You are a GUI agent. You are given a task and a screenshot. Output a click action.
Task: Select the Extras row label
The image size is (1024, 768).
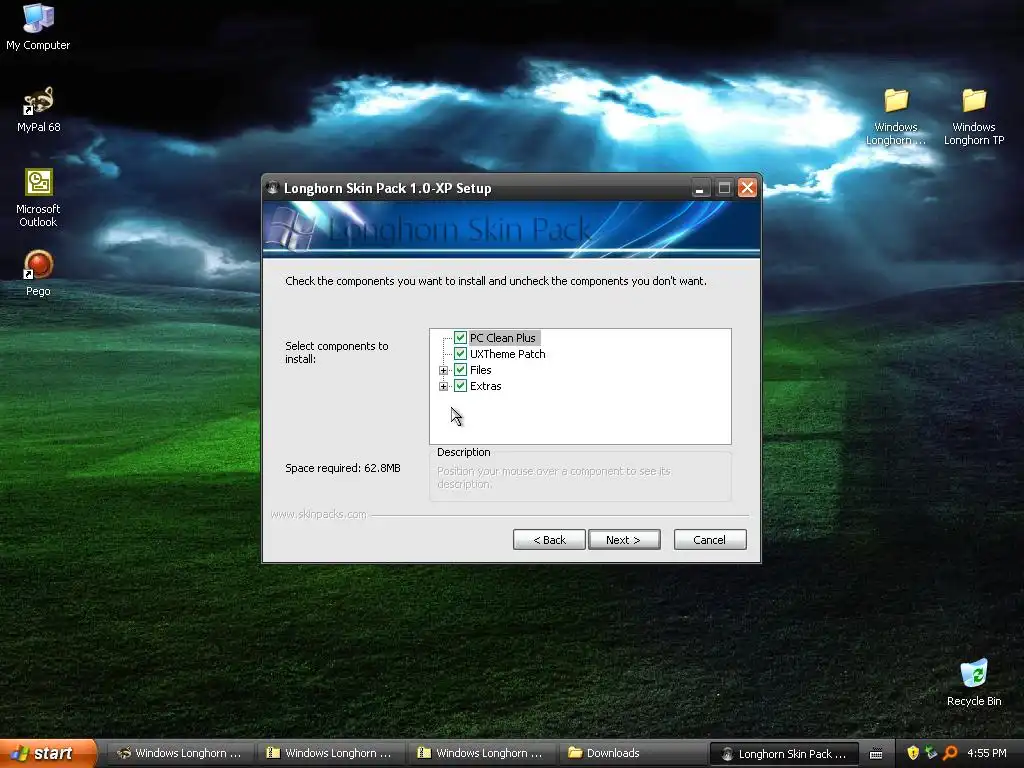[x=486, y=386]
